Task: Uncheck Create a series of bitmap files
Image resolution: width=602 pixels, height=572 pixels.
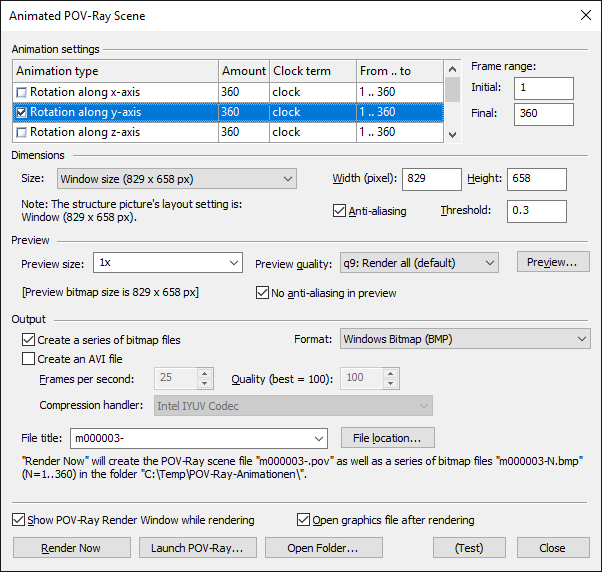Action: (x=27, y=340)
